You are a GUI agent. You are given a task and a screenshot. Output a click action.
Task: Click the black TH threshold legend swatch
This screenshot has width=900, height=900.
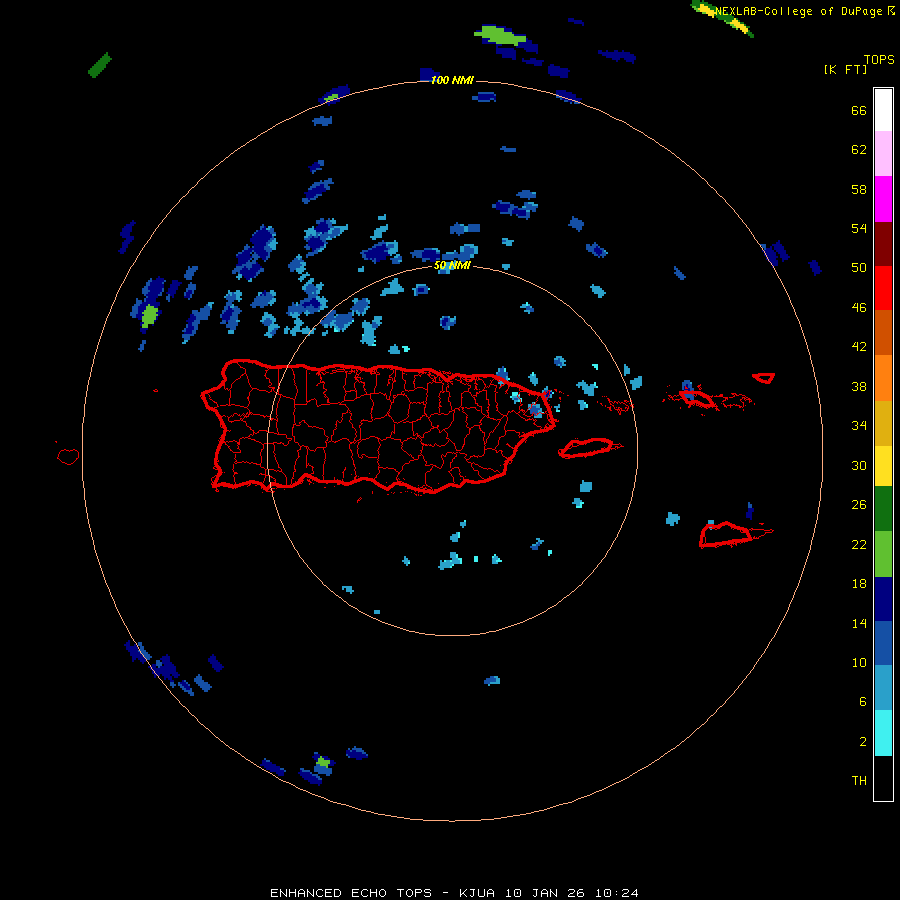[883, 778]
